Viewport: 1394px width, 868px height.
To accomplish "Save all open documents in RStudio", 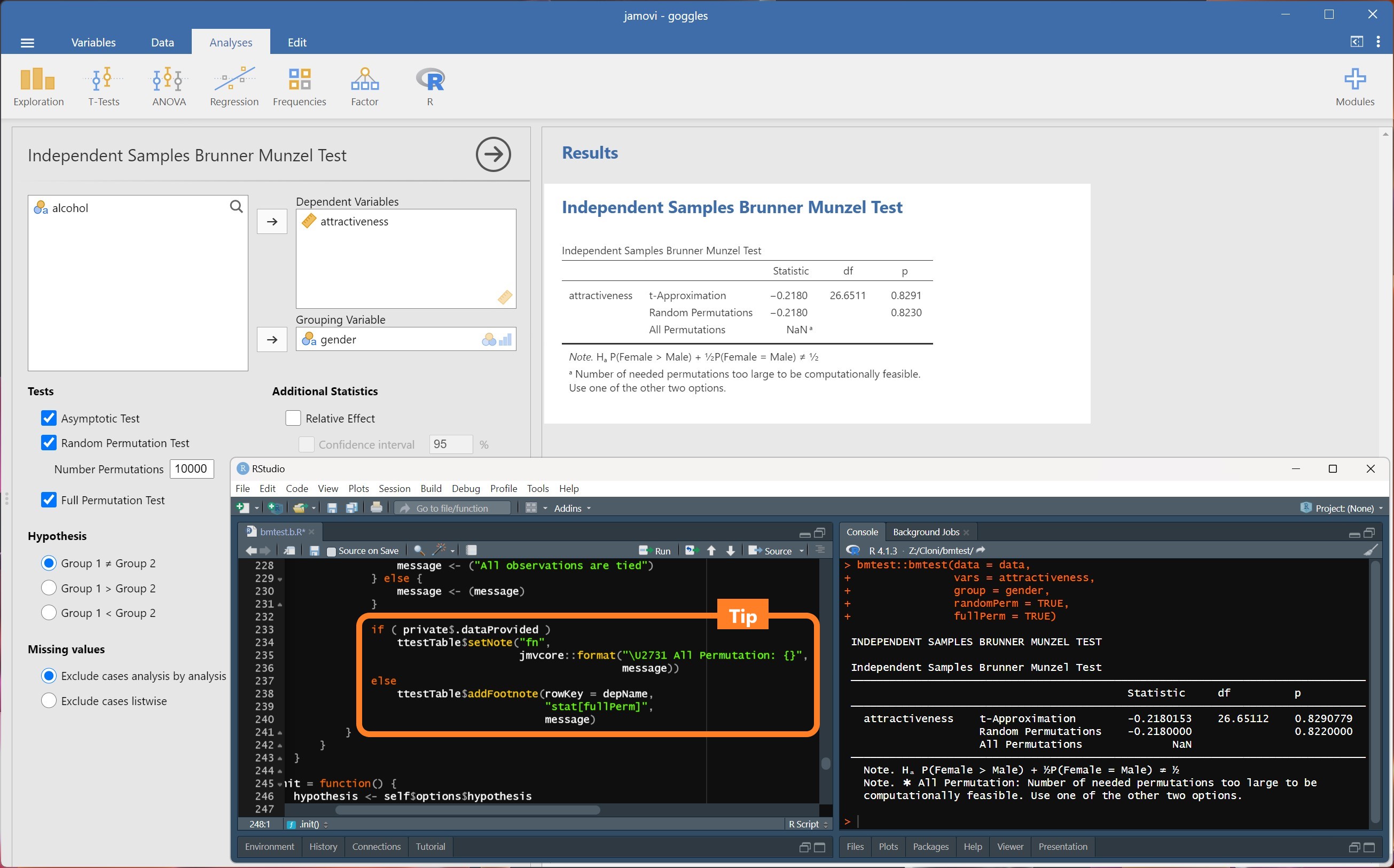I will (352, 507).
